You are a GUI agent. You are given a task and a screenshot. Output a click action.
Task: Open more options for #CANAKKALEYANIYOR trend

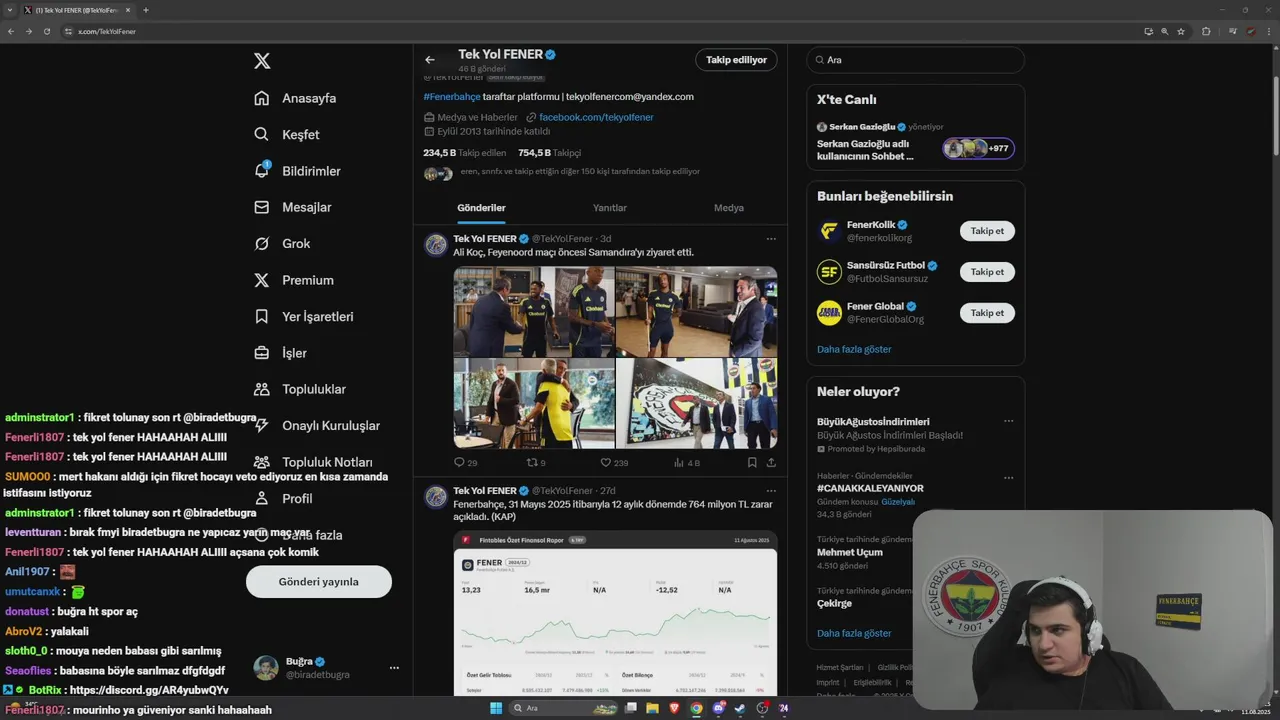pos(1008,477)
